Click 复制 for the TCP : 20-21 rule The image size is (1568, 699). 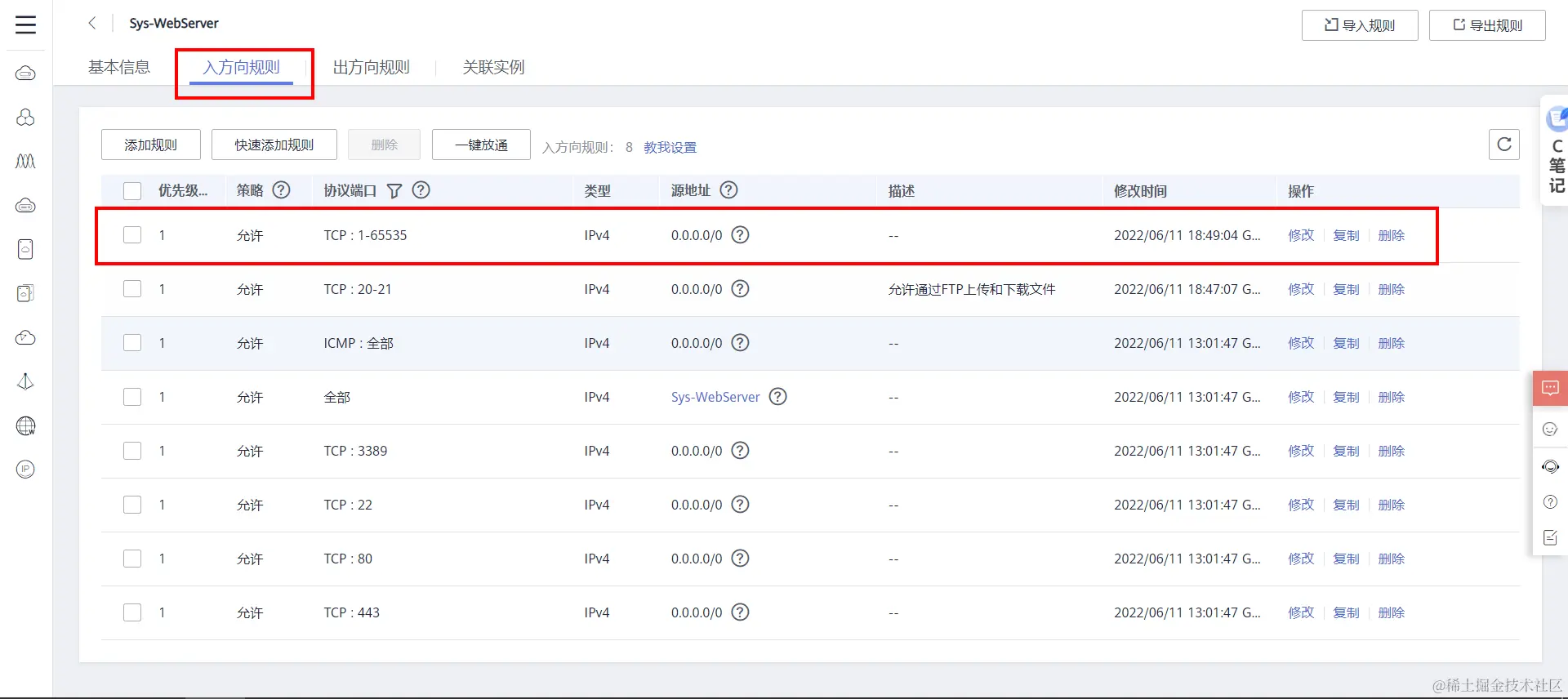pos(1346,289)
